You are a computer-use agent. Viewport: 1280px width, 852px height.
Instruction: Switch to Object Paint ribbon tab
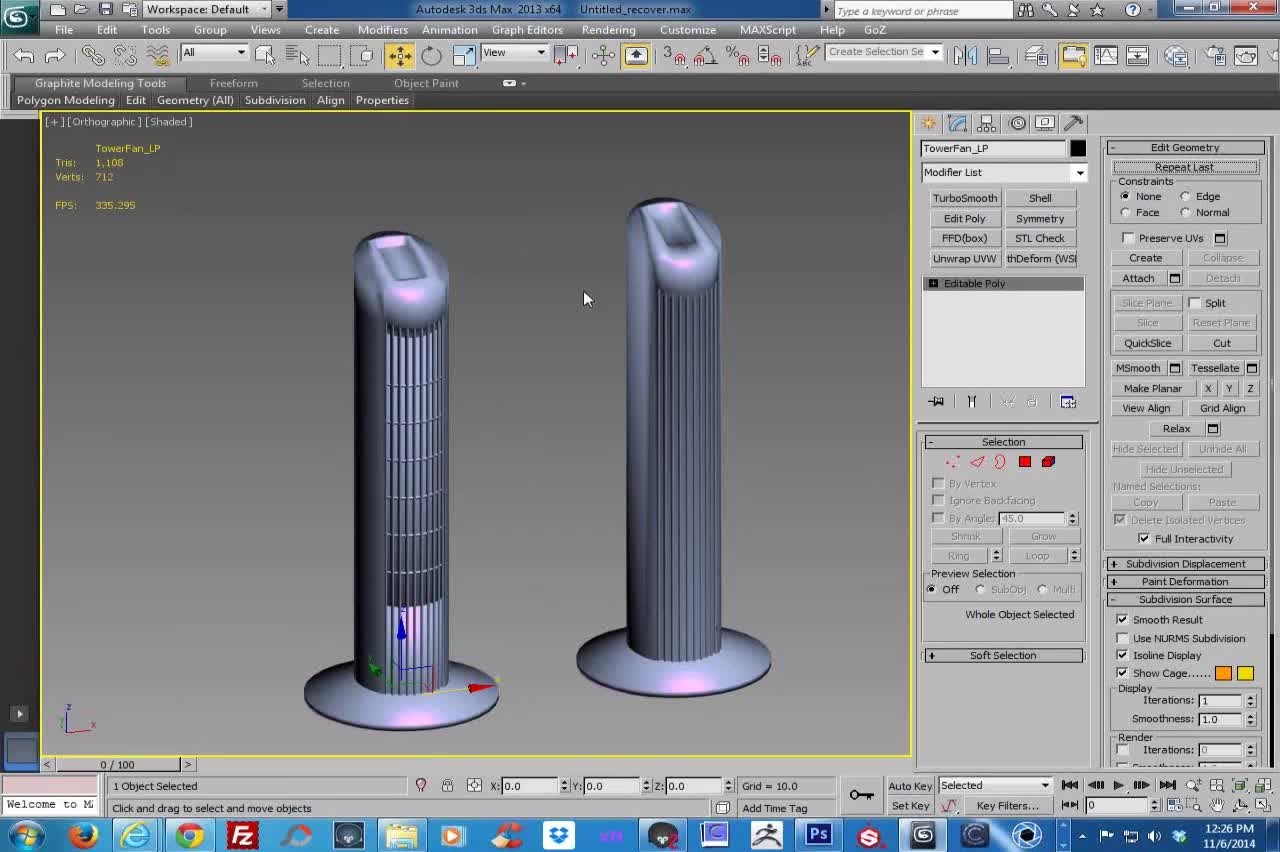coord(426,84)
